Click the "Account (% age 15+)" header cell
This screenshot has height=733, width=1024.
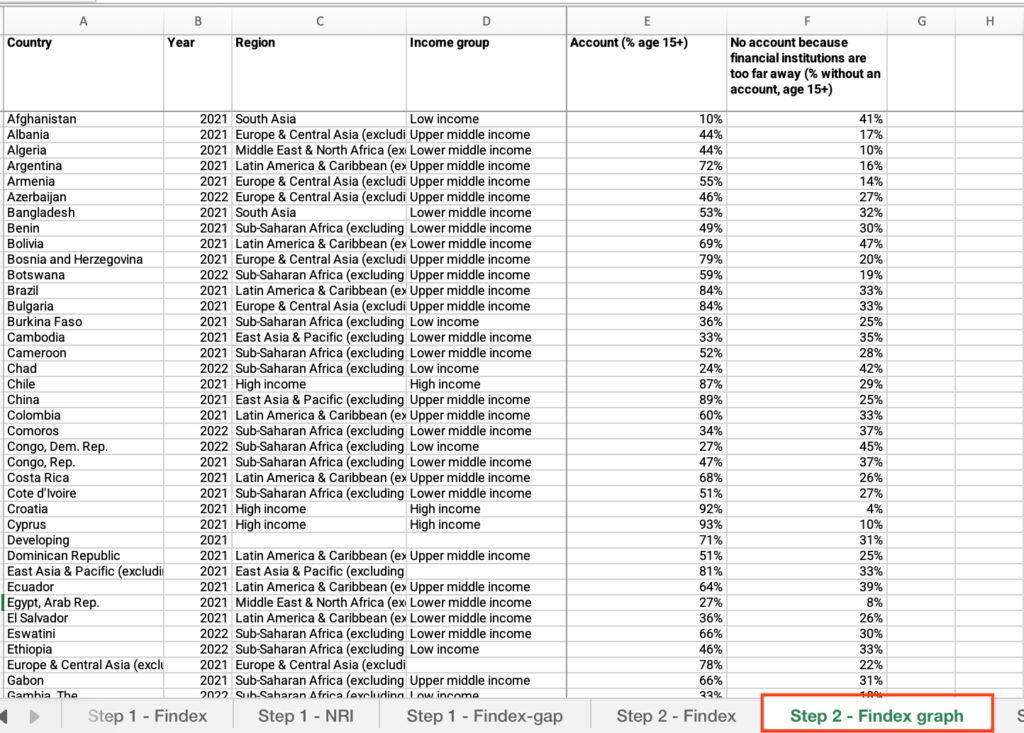tap(647, 73)
